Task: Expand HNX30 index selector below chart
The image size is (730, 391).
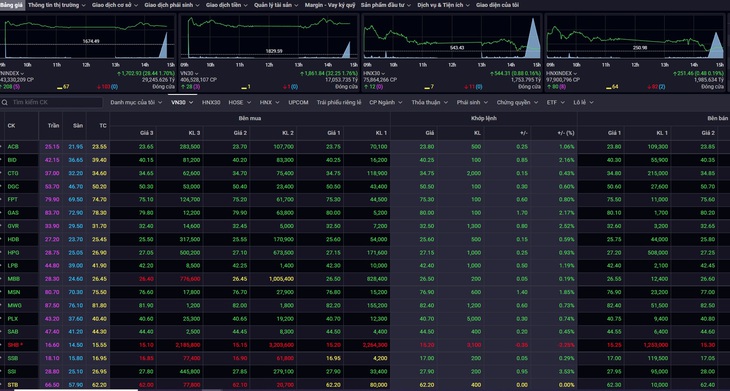Action: [x=374, y=74]
